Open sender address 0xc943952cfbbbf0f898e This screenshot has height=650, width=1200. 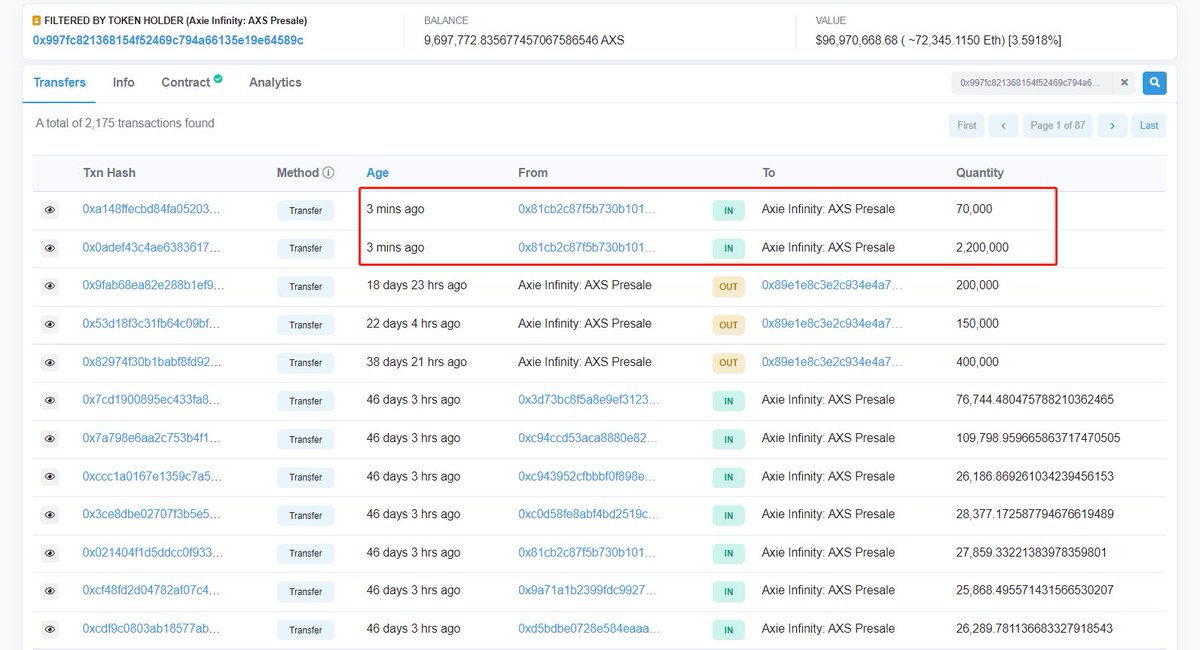tap(588, 476)
